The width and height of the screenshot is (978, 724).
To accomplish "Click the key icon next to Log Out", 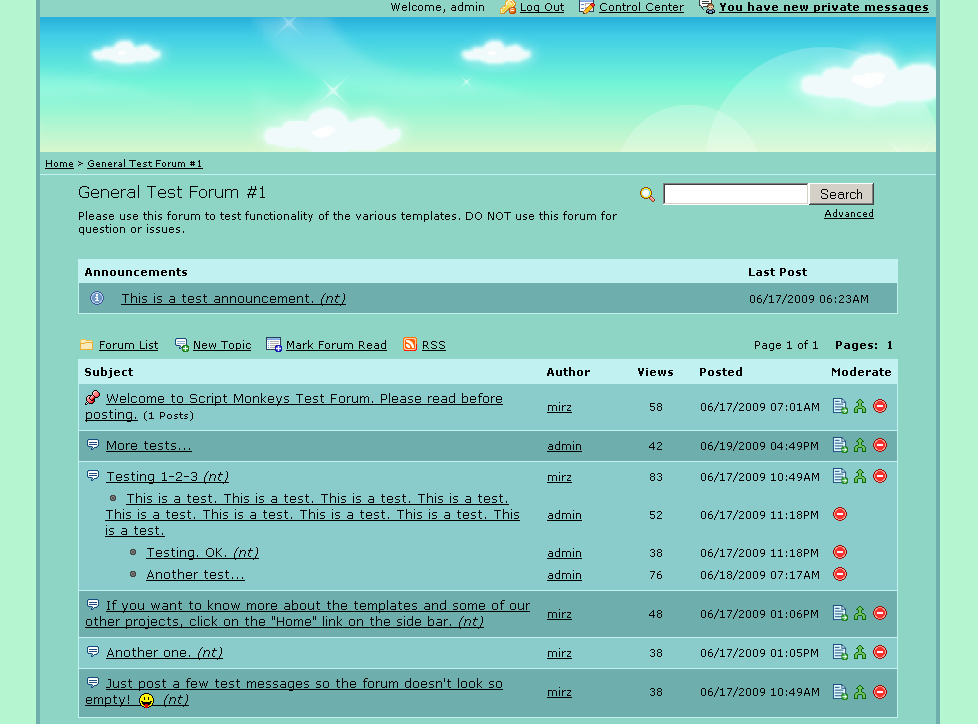I will click(x=508, y=7).
